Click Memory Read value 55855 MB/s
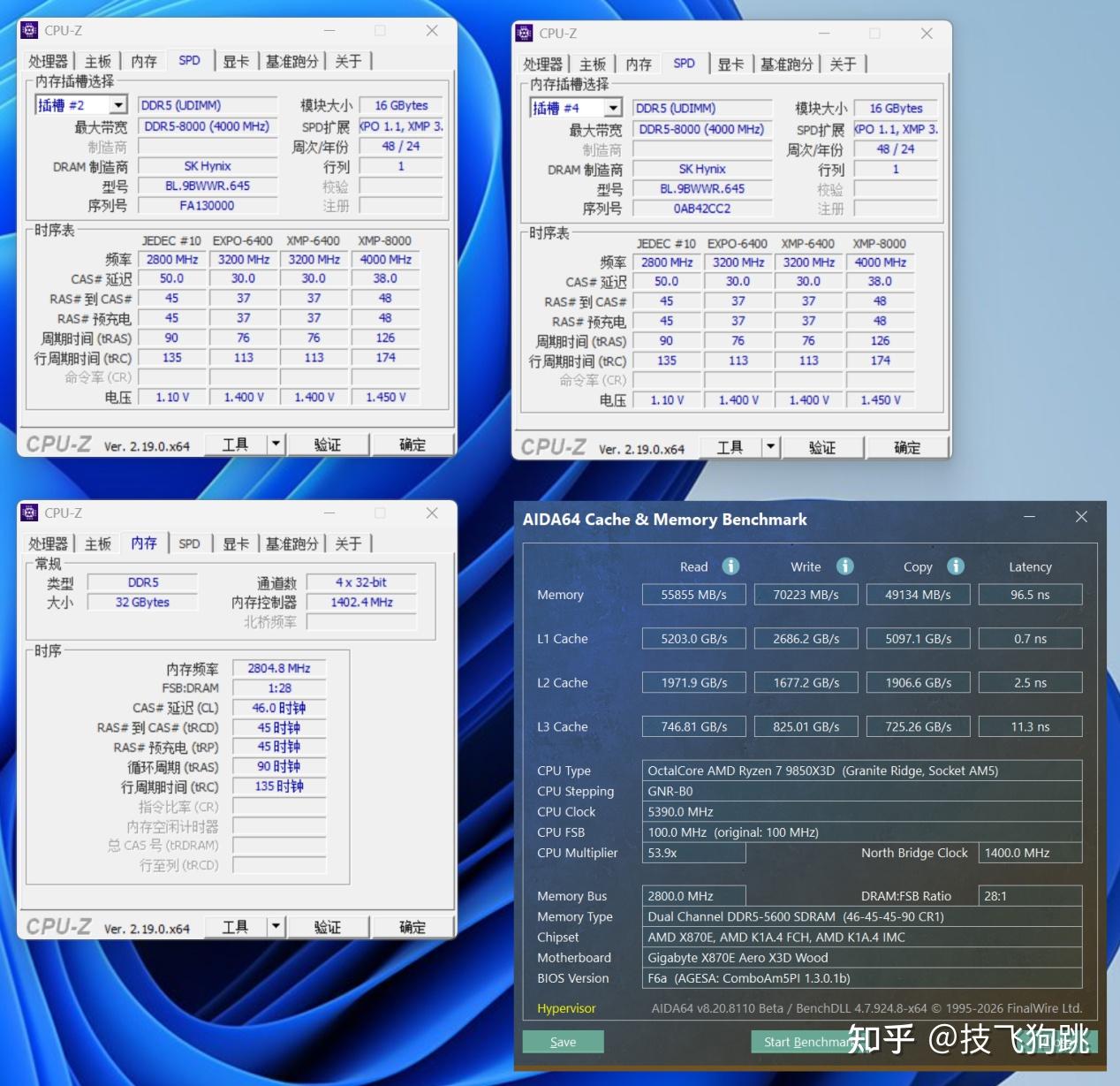This screenshot has width=1120, height=1086. click(694, 595)
